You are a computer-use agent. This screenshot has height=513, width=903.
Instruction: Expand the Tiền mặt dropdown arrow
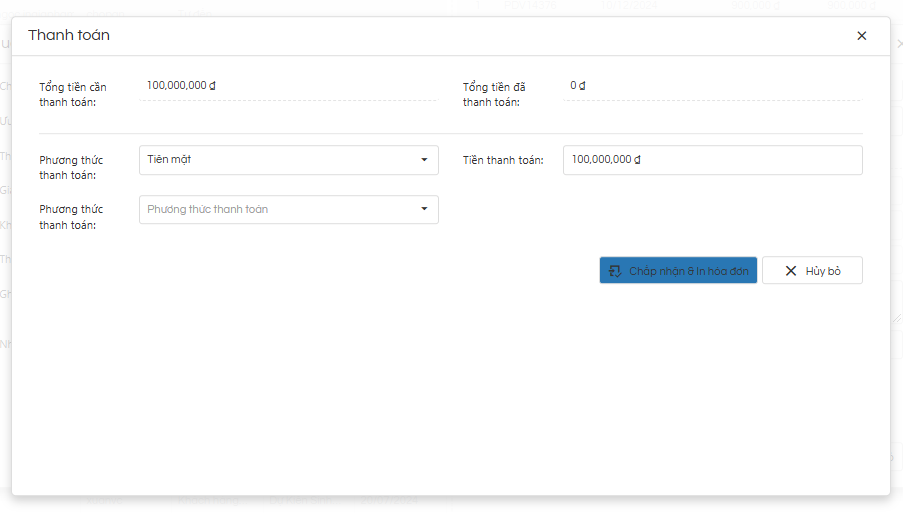point(424,160)
